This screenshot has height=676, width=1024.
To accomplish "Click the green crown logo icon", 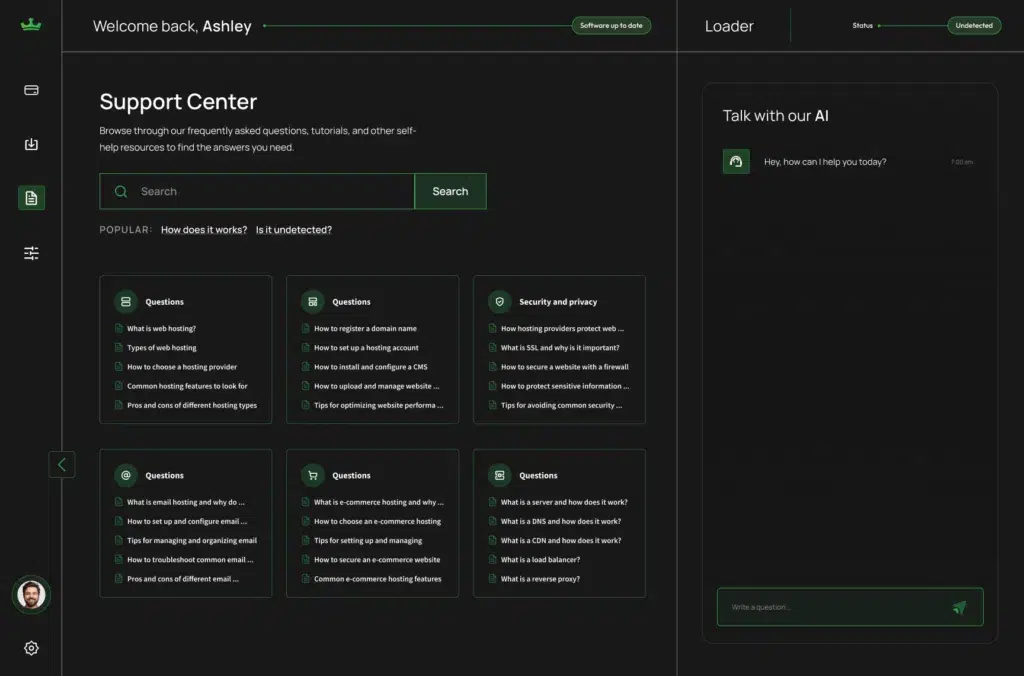I will point(31,26).
